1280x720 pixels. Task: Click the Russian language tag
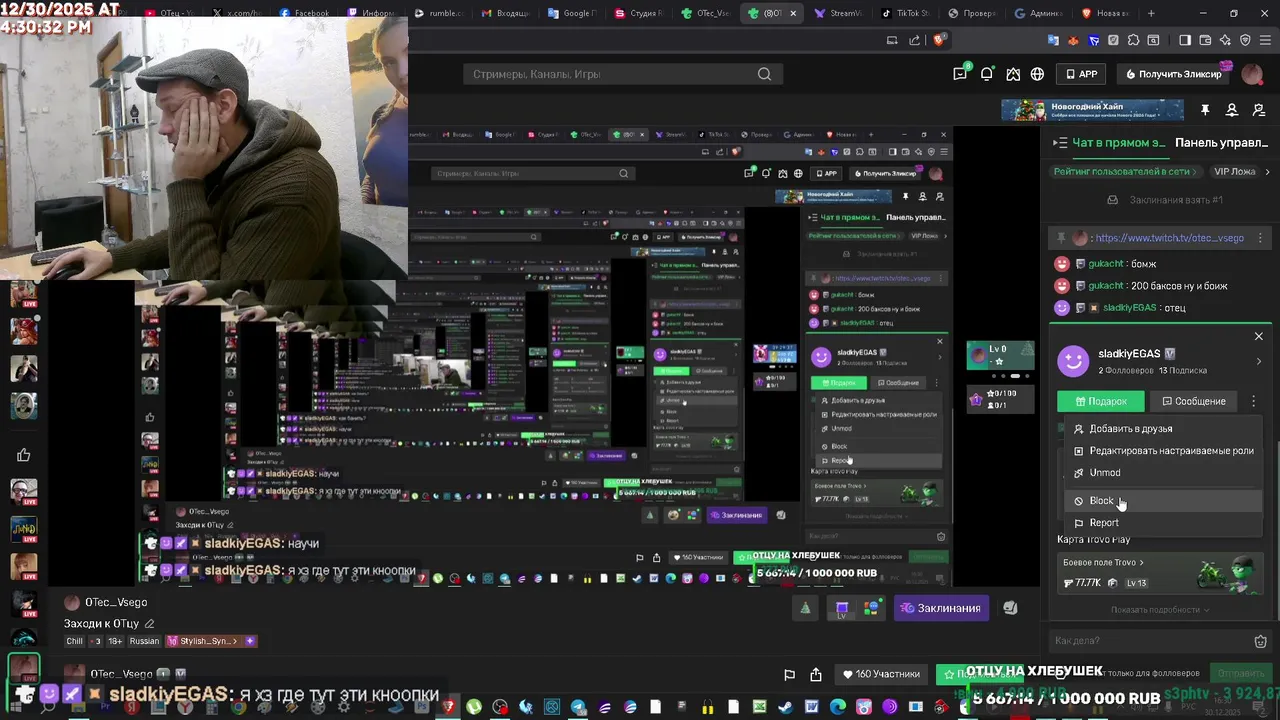pos(145,641)
